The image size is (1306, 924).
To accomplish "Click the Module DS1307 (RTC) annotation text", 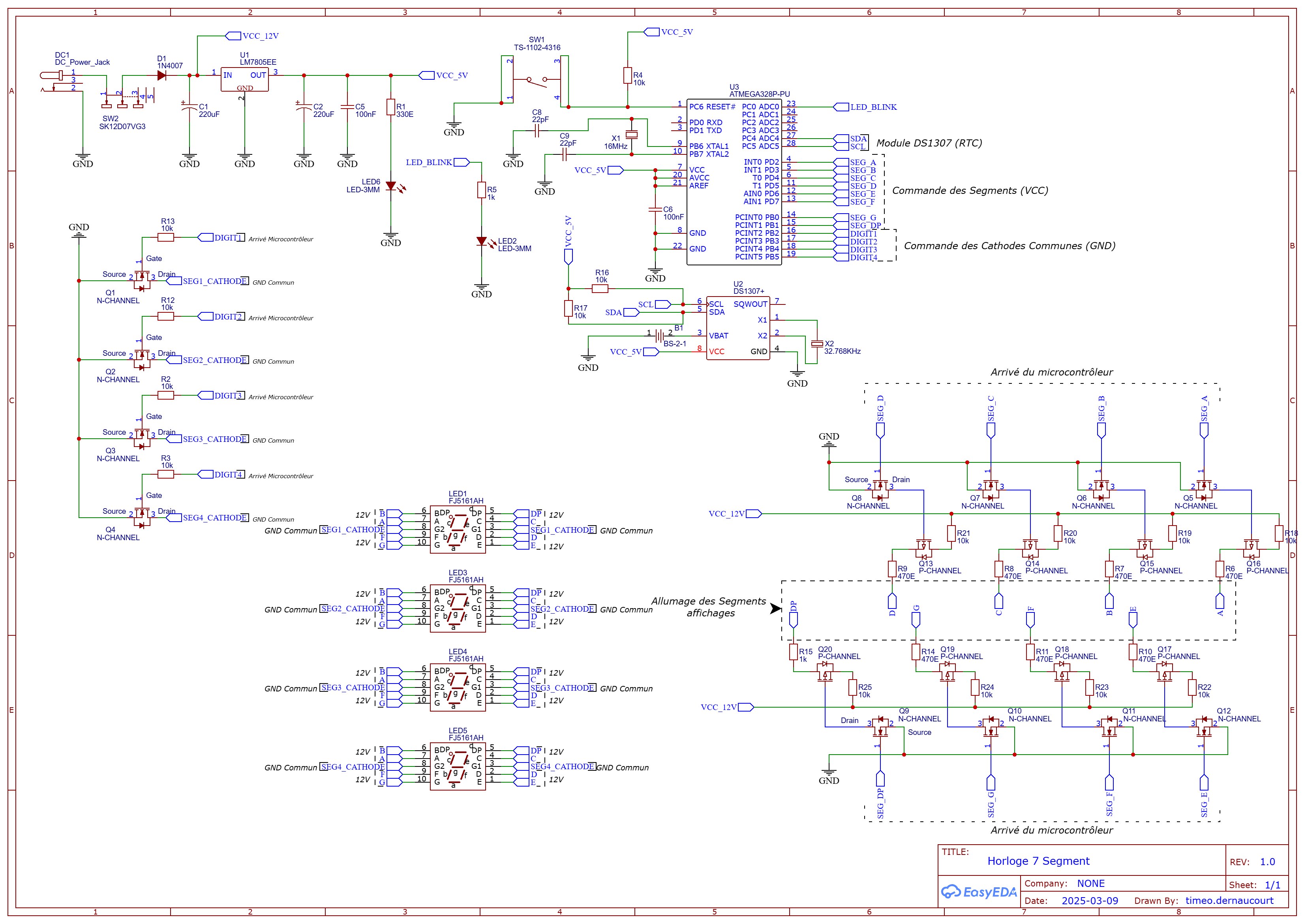I will [929, 143].
